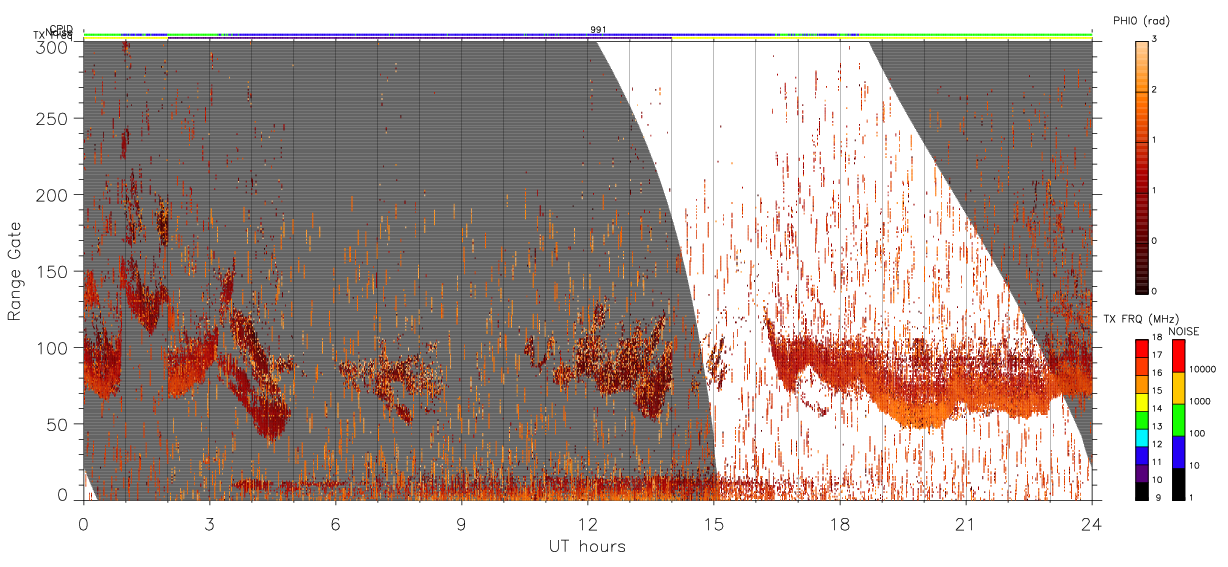Click the '250' Range Gate tick label
The width and height of the screenshot is (1228, 567).
click(52, 119)
